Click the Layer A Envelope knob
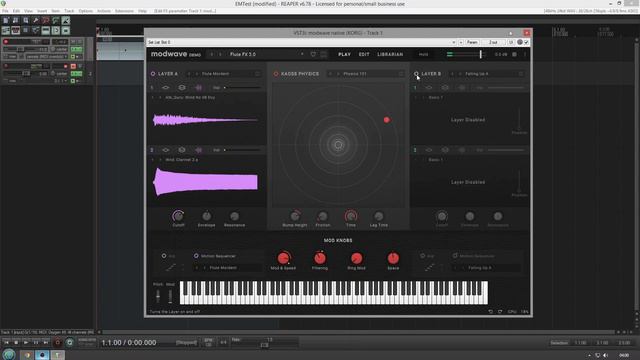The image size is (640, 360). point(207,216)
